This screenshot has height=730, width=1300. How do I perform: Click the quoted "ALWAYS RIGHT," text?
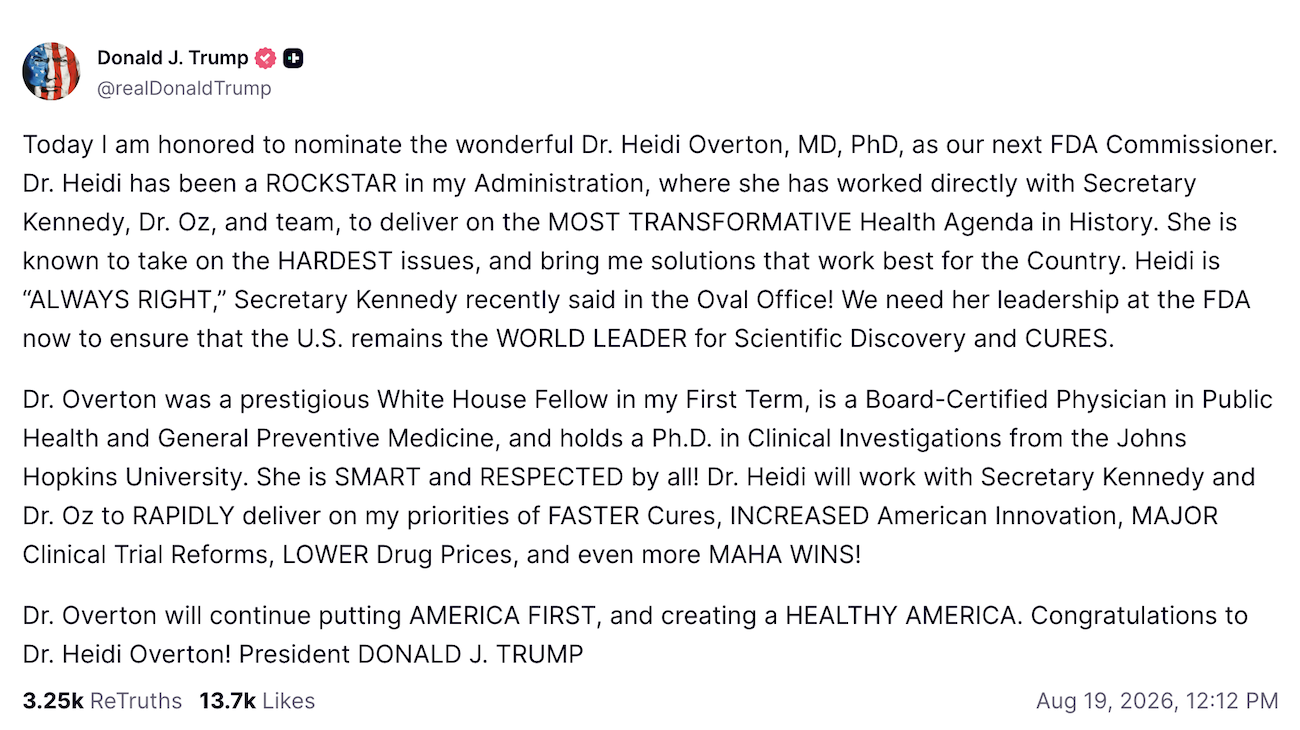coord(125,299)
